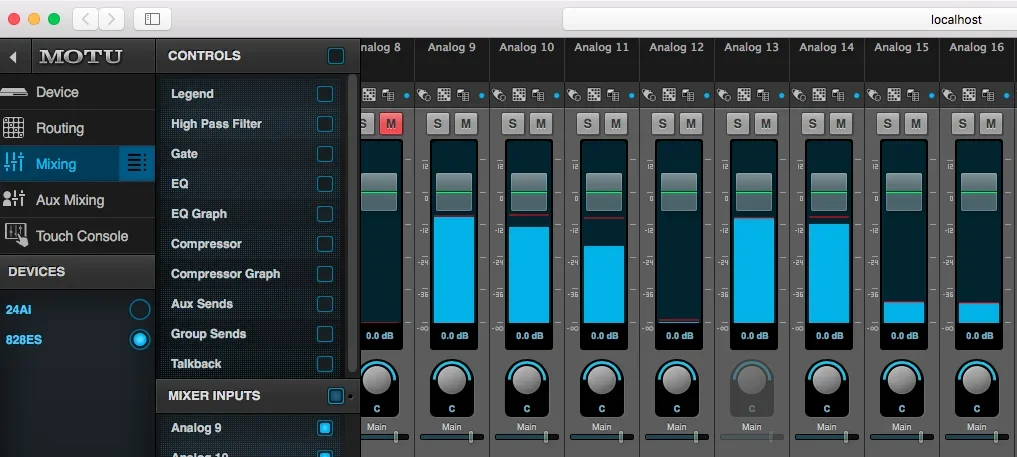Screen dimensions: 1017x457
Task: Click the Aux Mixing icon
Action: (x=14, y=200)
